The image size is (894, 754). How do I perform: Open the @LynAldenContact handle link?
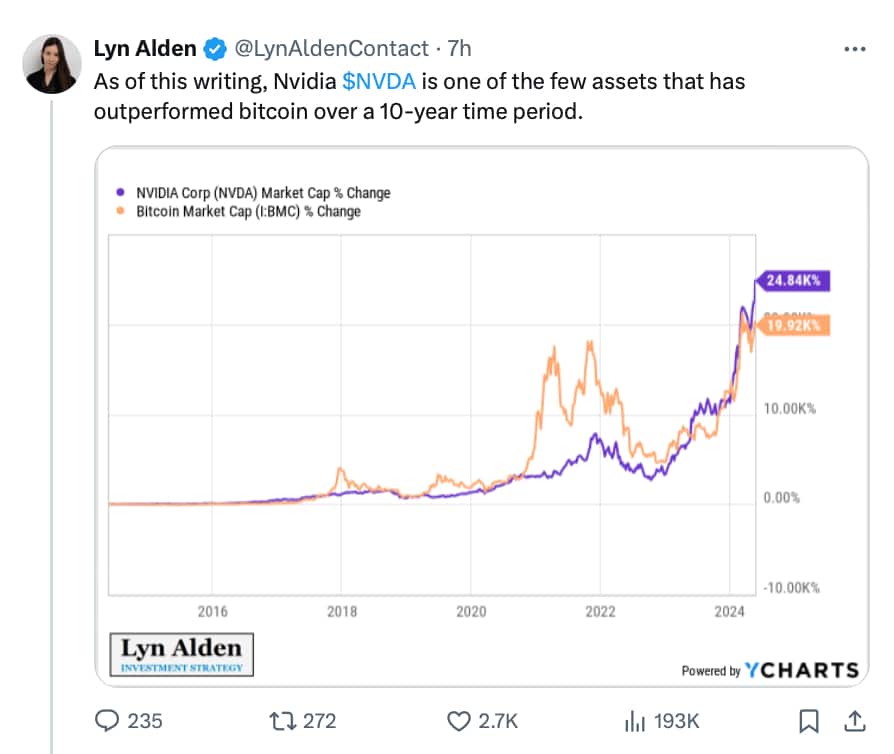(330, 48)
